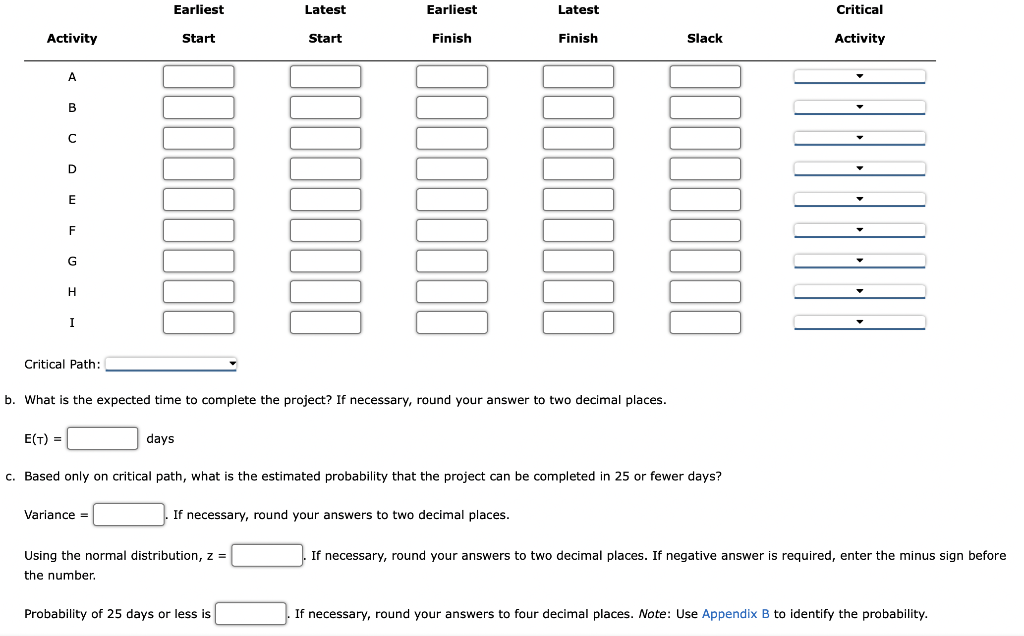The height and width of the screenshot is (636, 1024).
Task: Expand the Critical Activity dropdown for activity C
Action: 859,137
